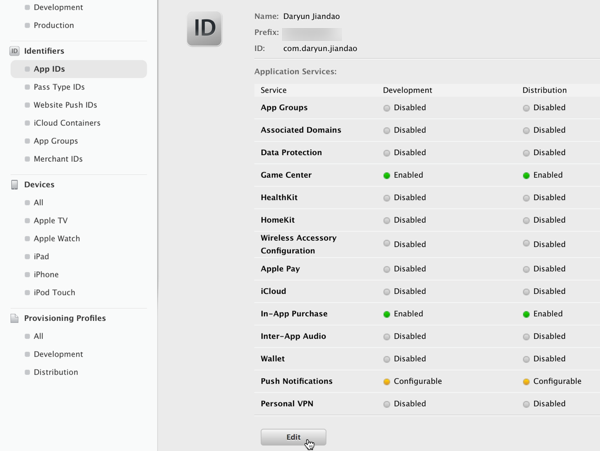Click the Identifiers section icon
This screenshot has height=451, width=600.
click(x=14, y=51)
